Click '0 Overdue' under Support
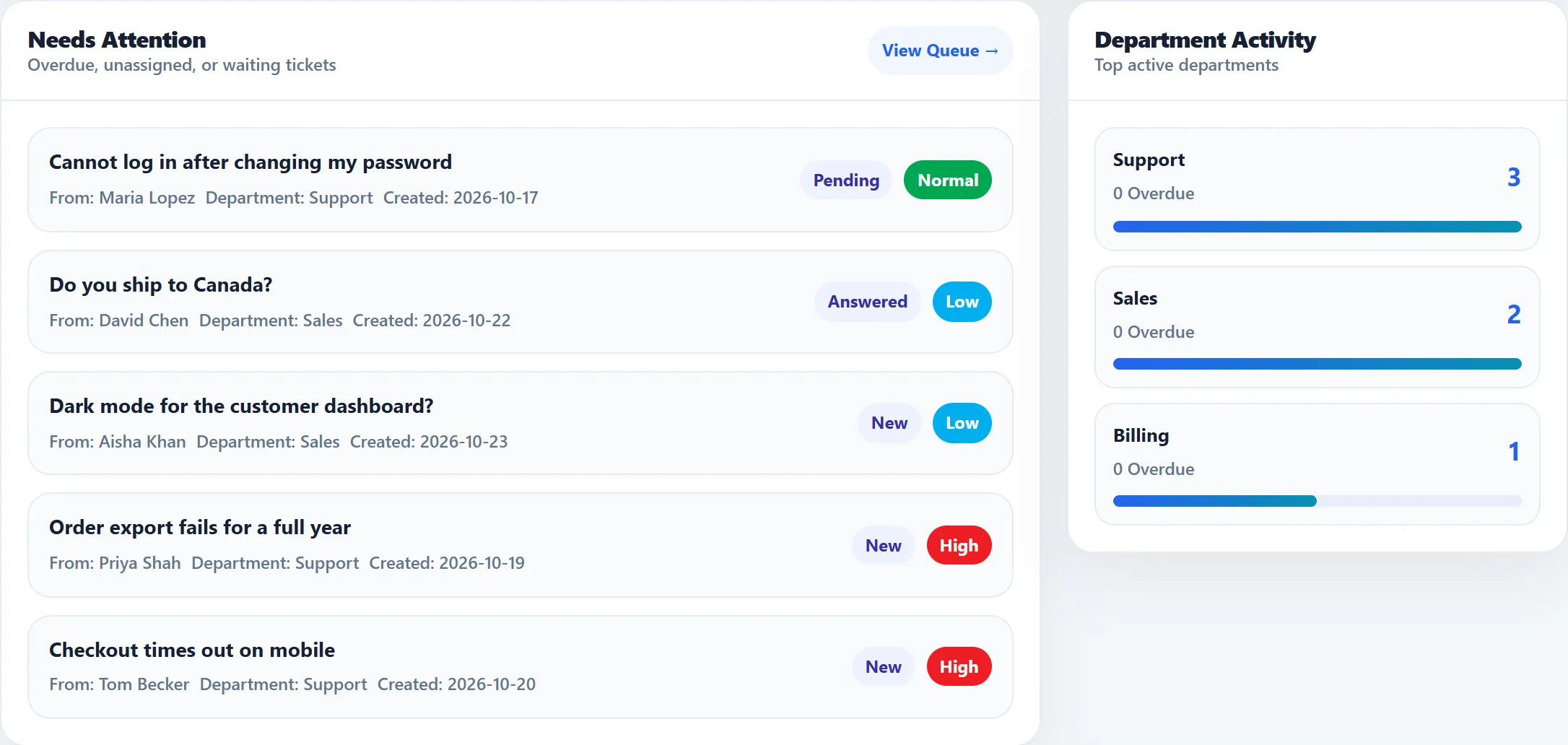 1154,193
